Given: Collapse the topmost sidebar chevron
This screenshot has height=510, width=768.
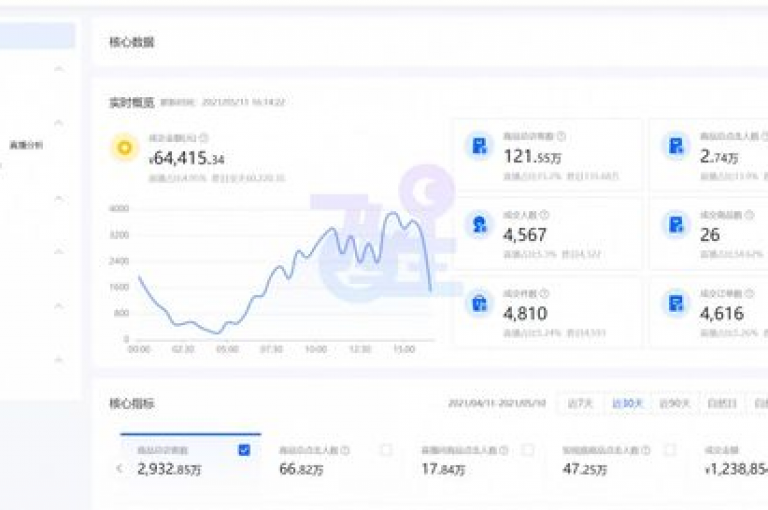Looking at the screenshot, I should tap(59, 69).
